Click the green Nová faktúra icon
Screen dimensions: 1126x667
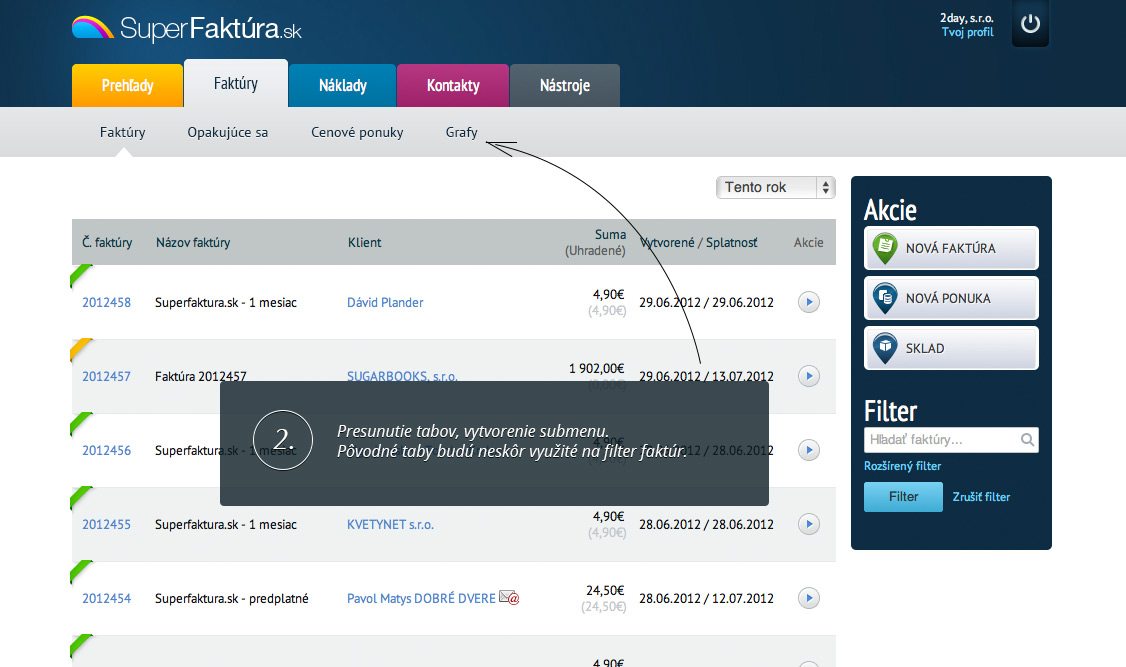click(885, 248)
